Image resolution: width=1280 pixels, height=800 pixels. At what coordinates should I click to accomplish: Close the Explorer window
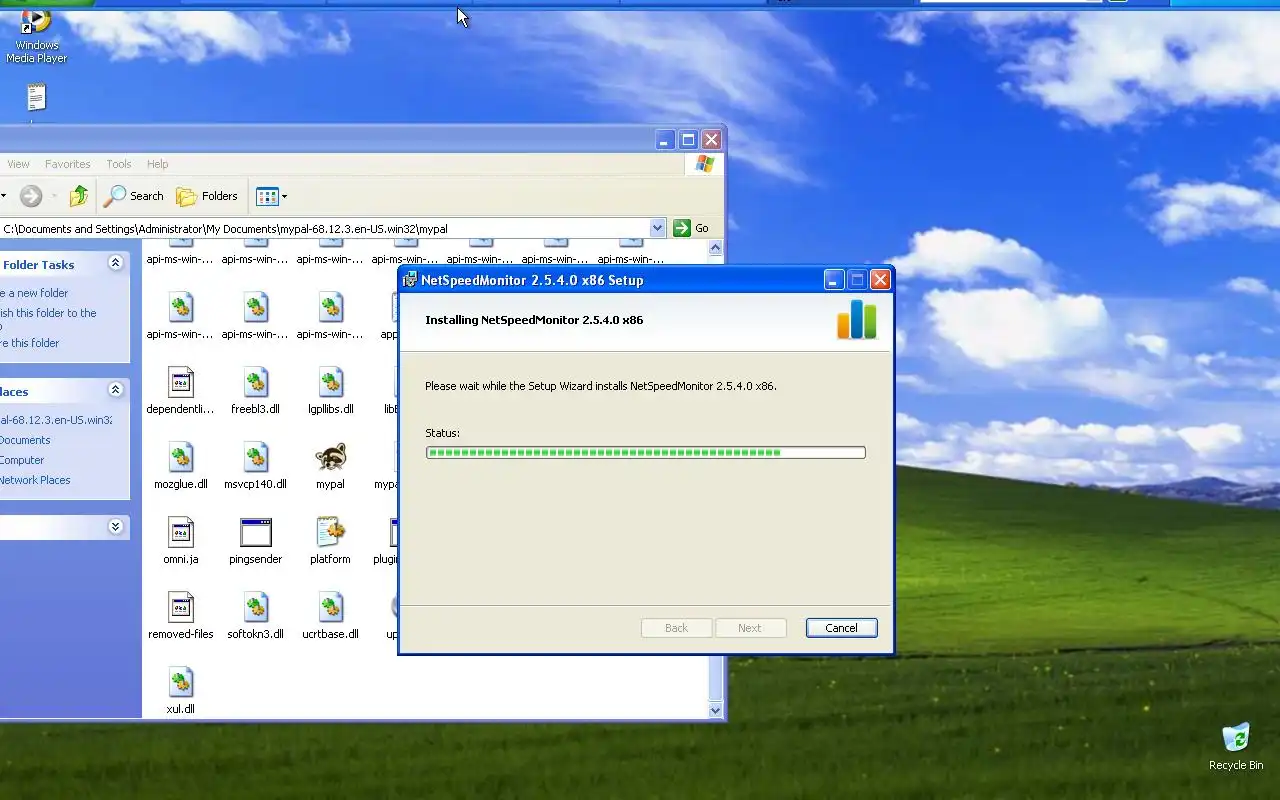(x=711, y=140)
